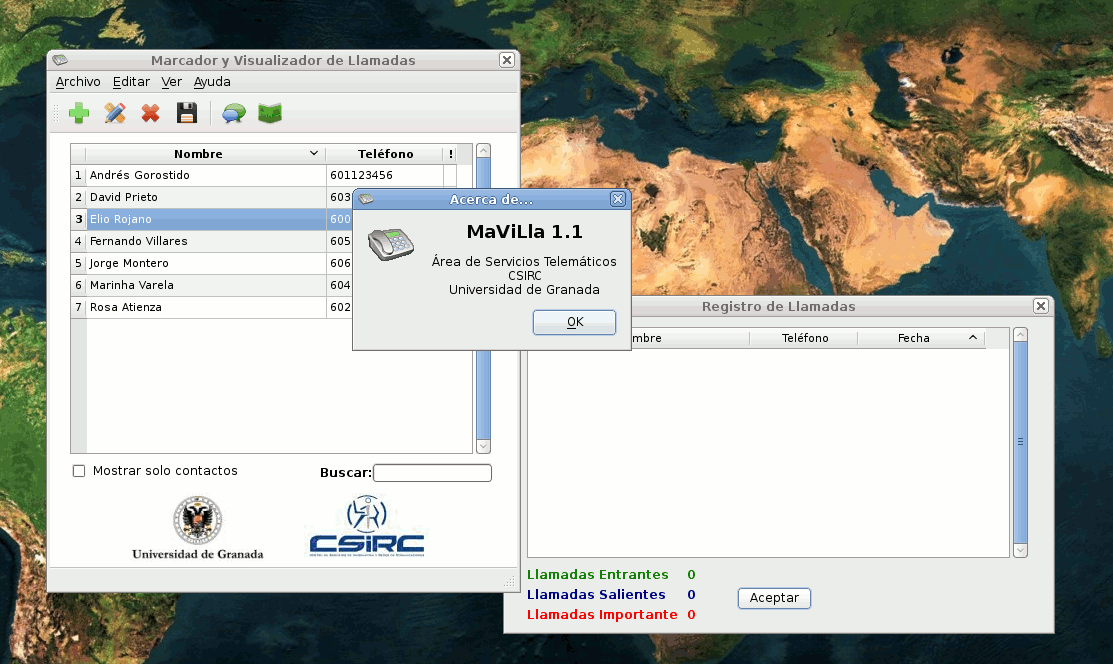Click the floppy disk save icon
1113x664 pixels.
(186, 113)
